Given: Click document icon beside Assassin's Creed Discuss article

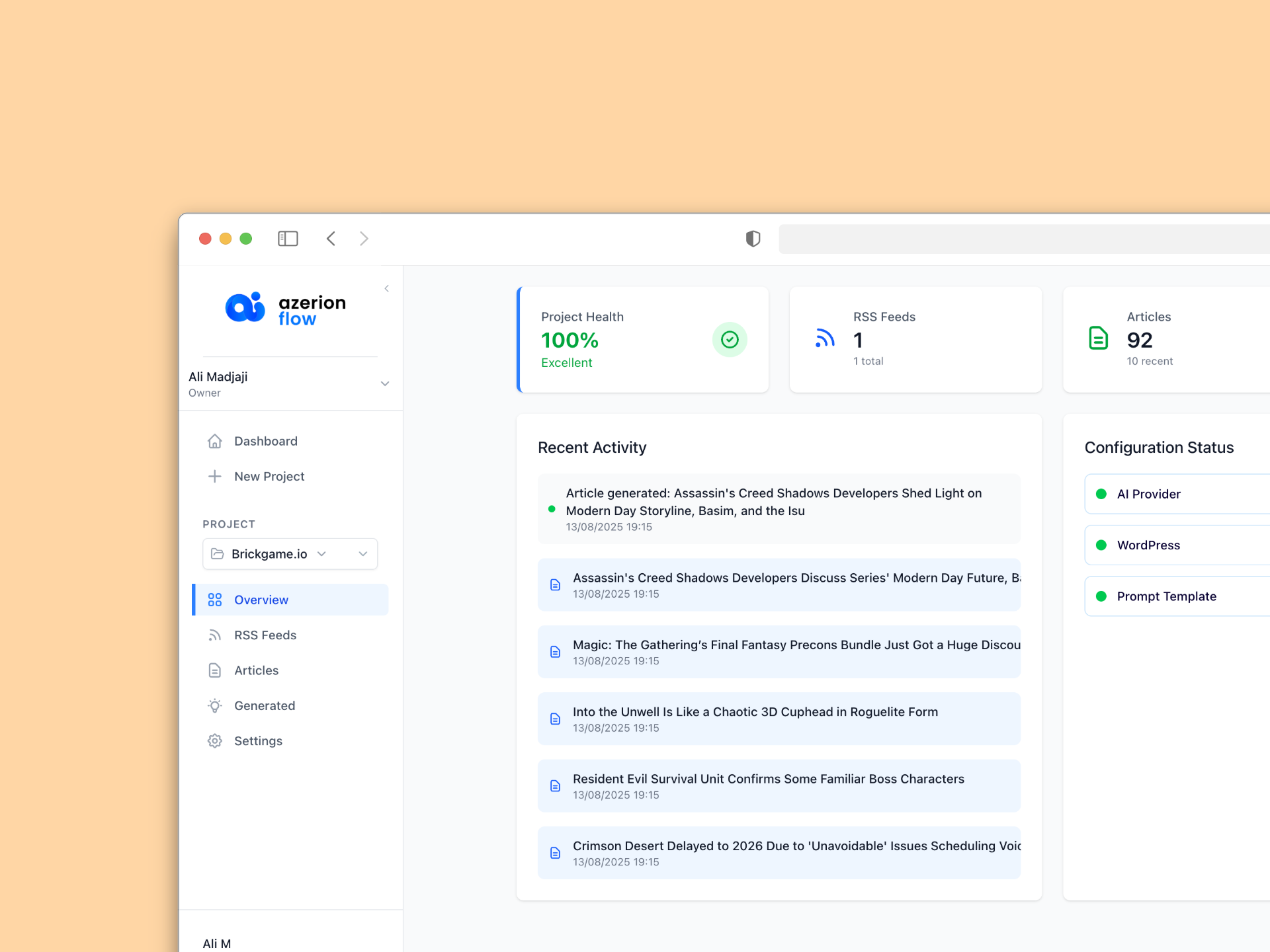Looking at the screenshot, I should tap(556, 585).
